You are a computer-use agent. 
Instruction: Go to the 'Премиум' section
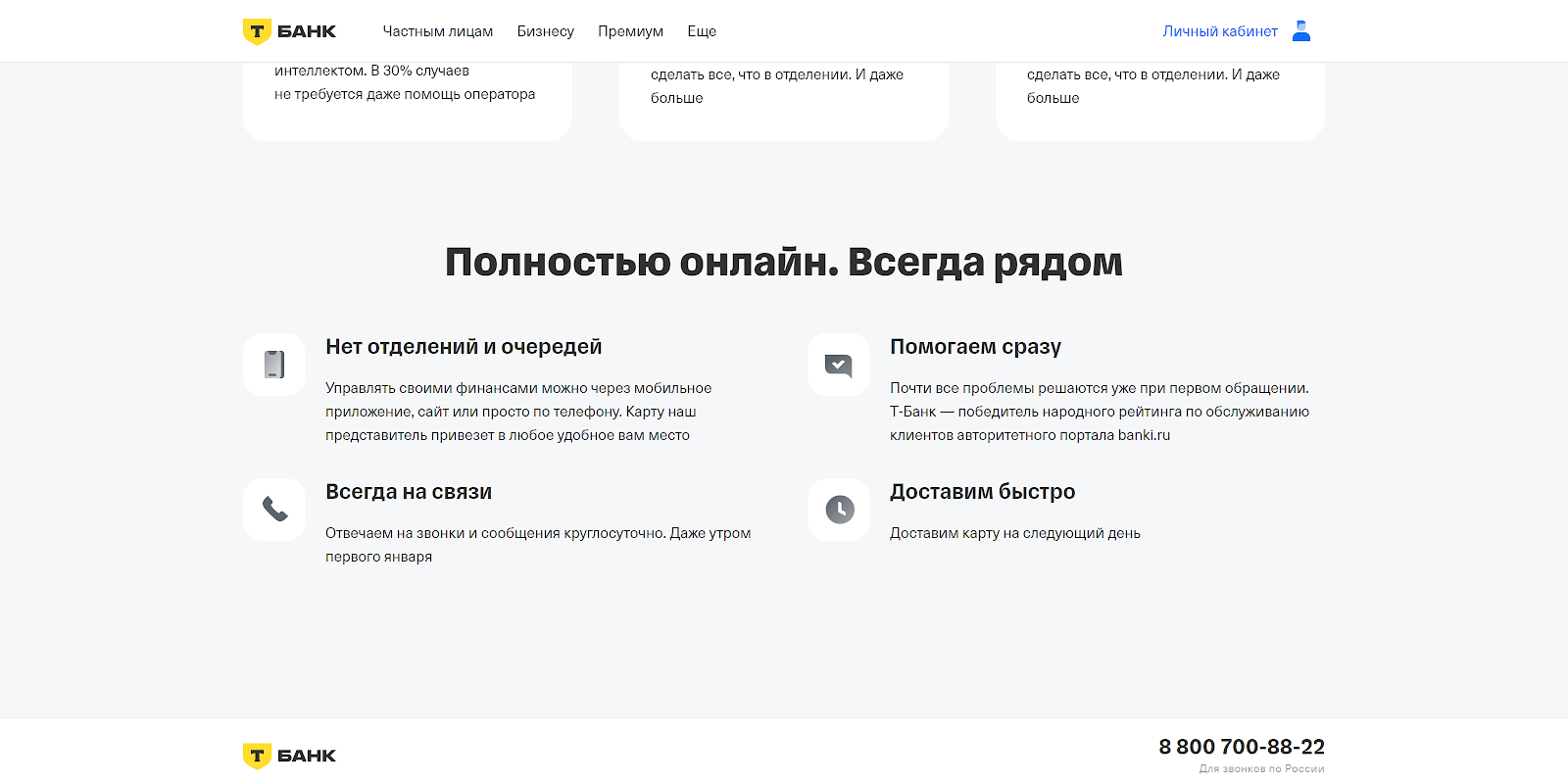630,31
